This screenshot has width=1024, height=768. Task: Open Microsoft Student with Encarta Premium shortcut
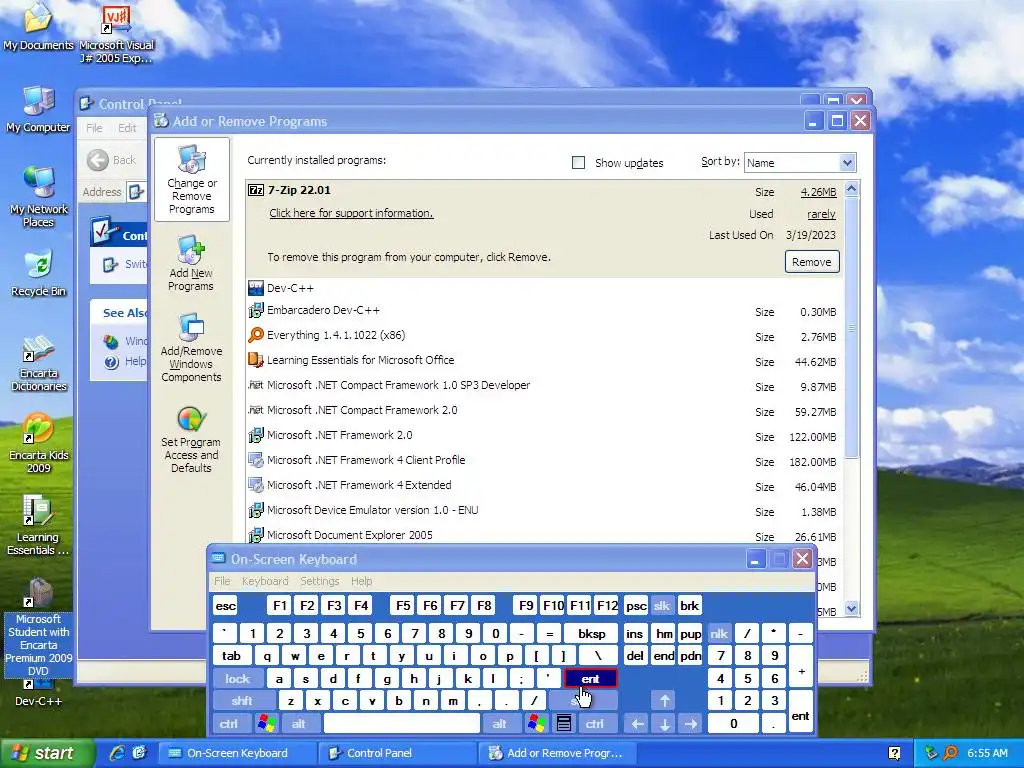pos(38,627)
